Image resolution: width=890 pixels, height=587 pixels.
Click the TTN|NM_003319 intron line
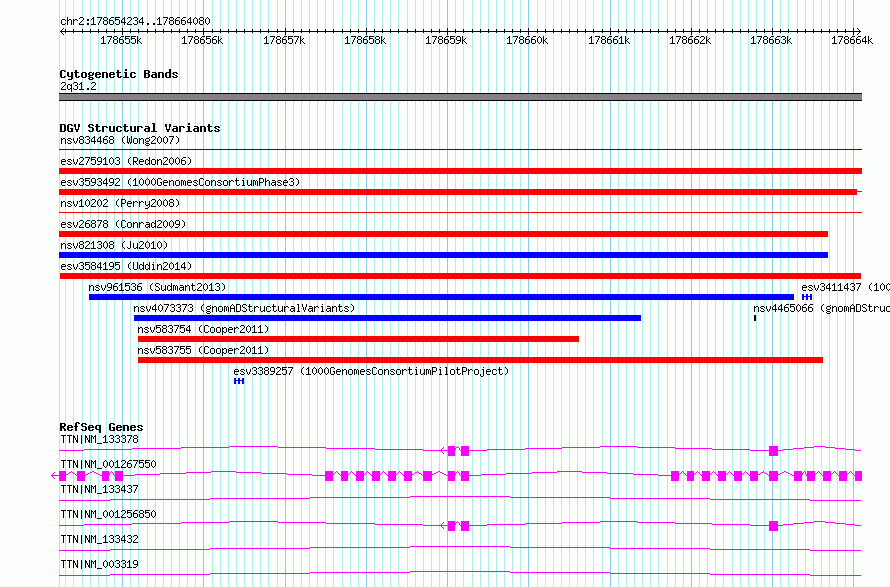pyautogui.click(x=460, y=575)
